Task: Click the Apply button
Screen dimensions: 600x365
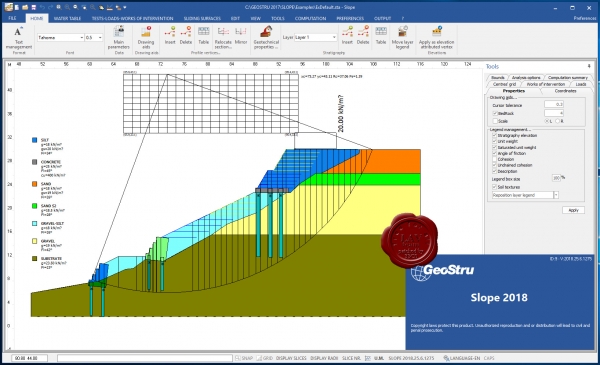Action: point(573,210)
